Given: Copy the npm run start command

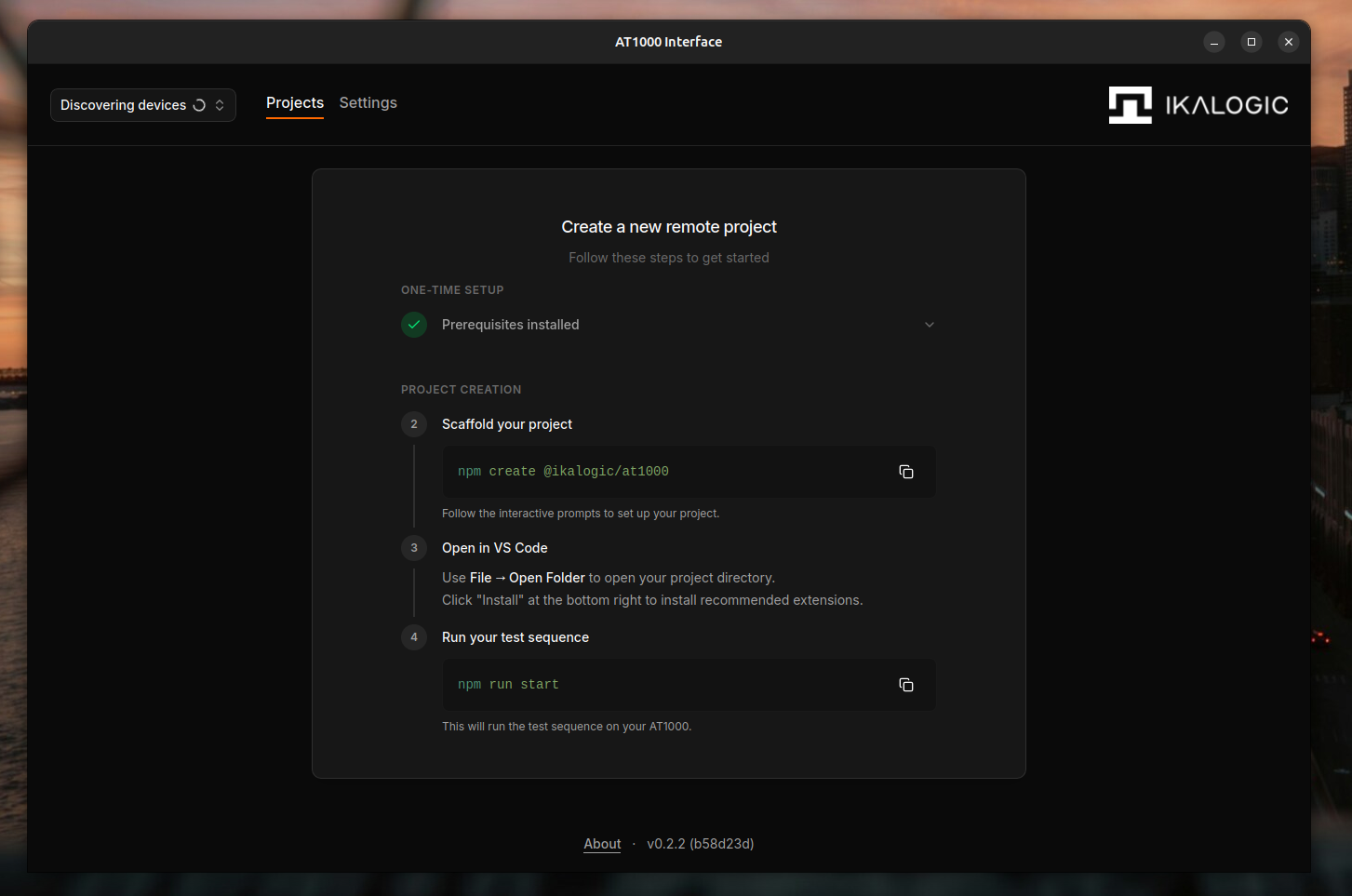Looking at the screenshot, I should [905, 685].
